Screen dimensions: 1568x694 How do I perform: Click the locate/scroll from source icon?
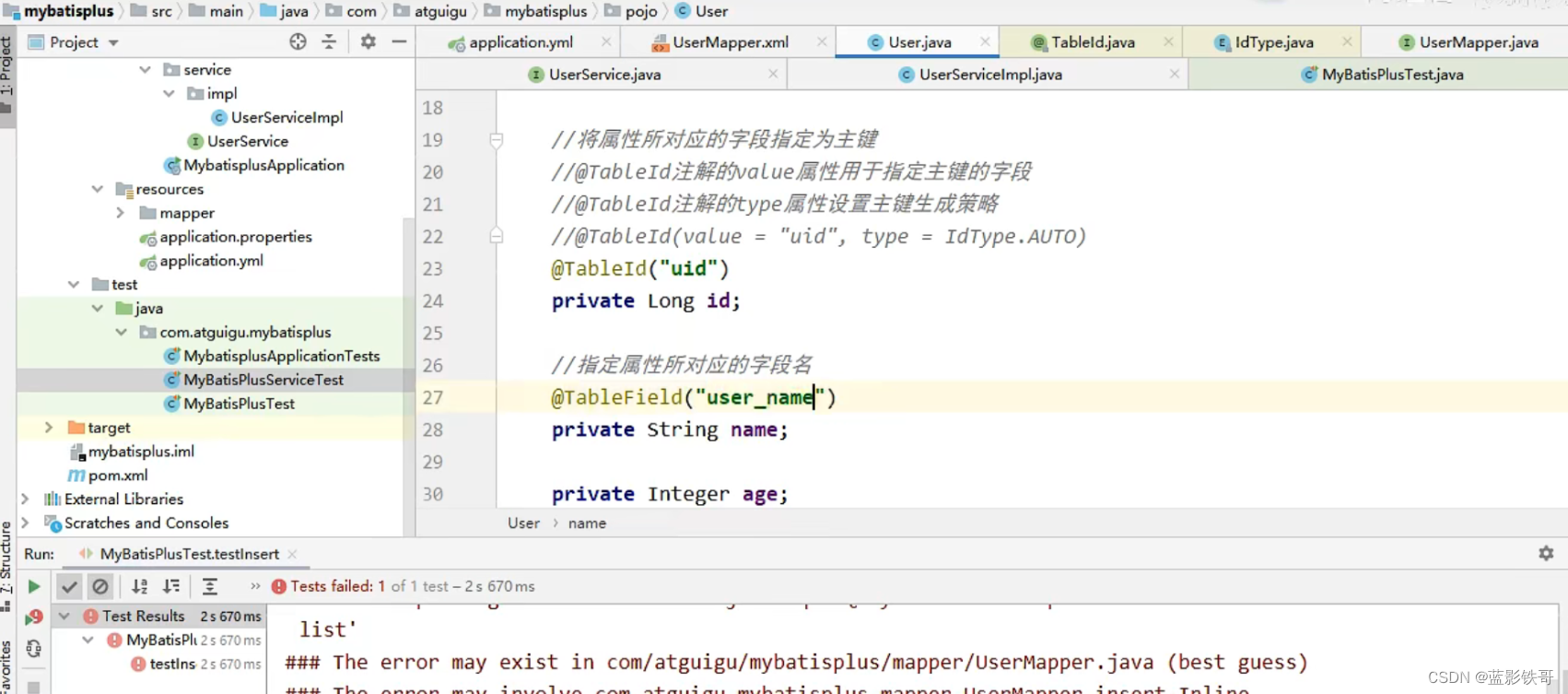point(298,41)
